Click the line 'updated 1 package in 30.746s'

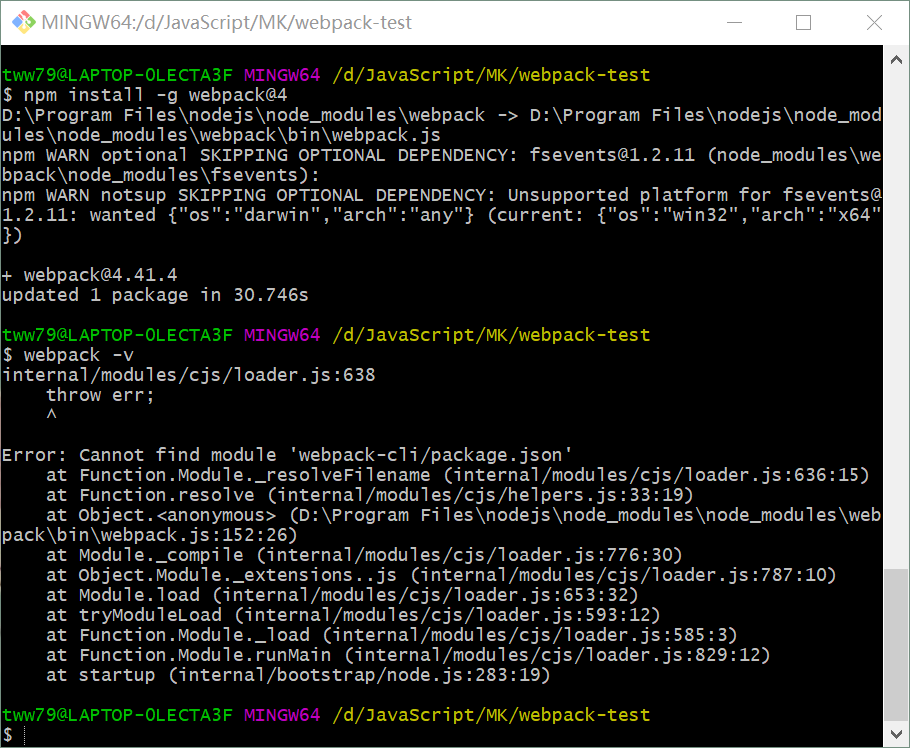click(x=155, y=295)
